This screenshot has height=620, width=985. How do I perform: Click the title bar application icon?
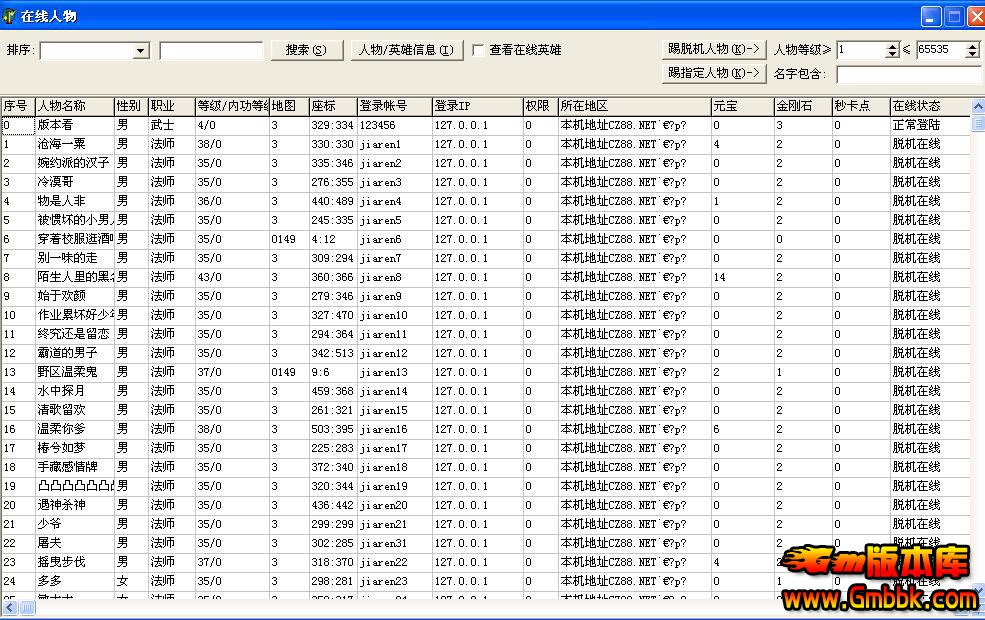[12, 15]
